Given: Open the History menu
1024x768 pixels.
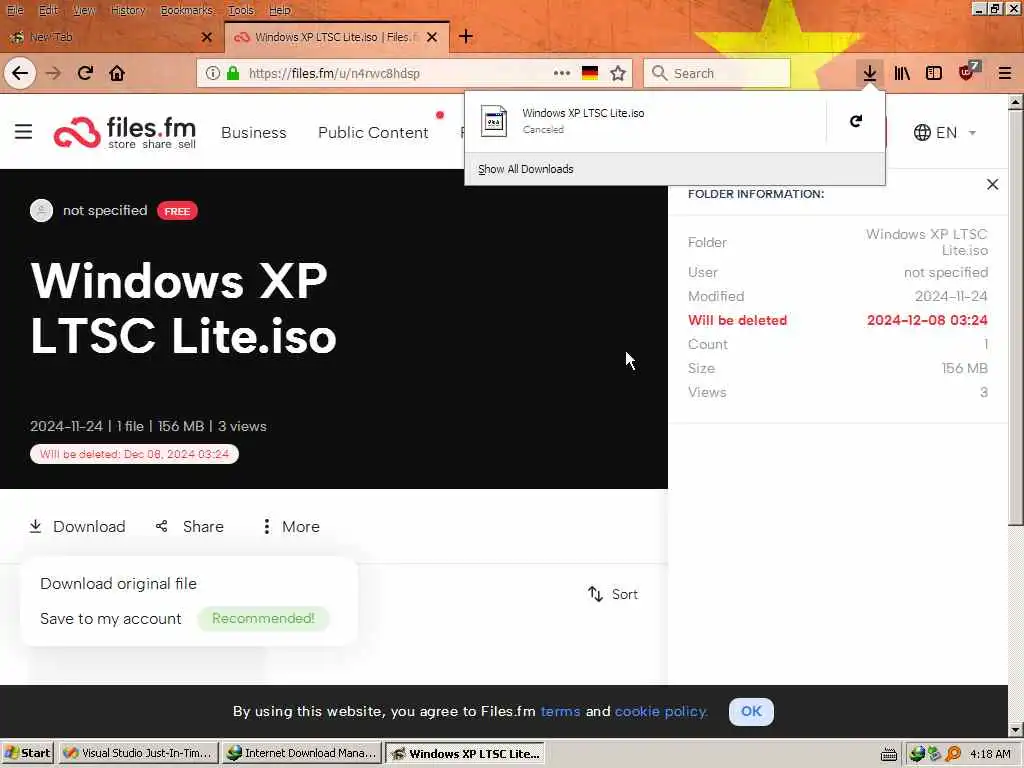Looking at the screenshot, I should pyautogui.click(x=127, y=10).
